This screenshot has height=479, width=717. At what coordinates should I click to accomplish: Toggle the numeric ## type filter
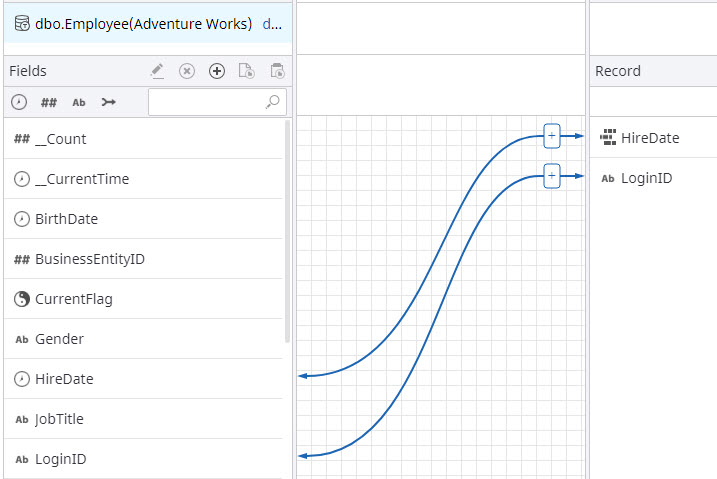(49, 102)
